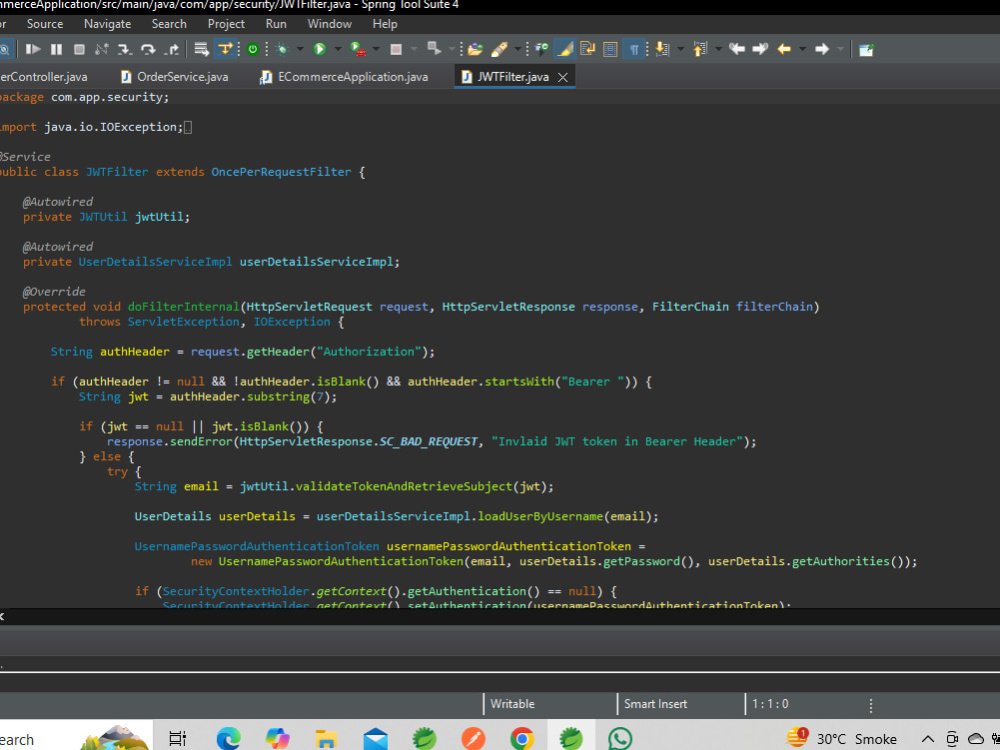
Task: Switch to the ECommerceApplication.java tab
Action: [x=345, y=77]
